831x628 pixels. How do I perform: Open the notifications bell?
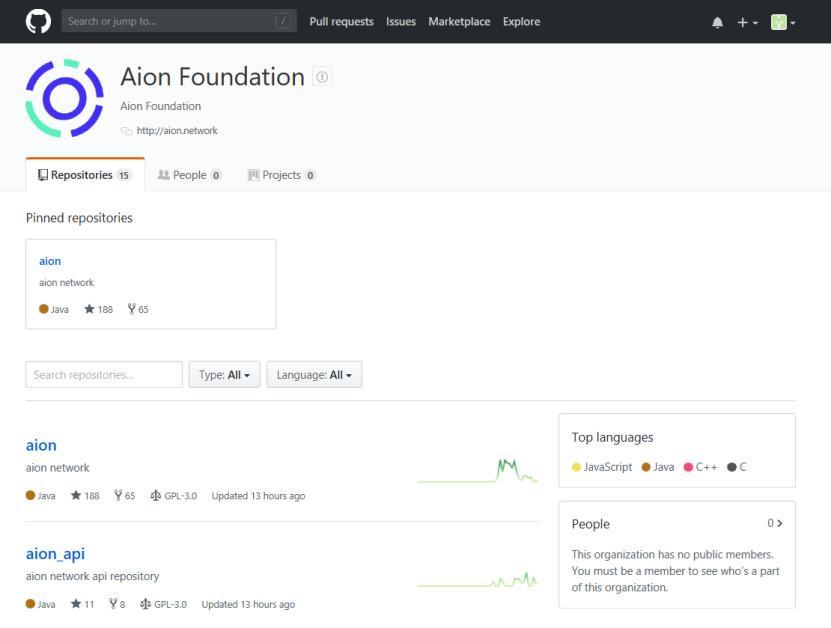[x=717, y=22]
